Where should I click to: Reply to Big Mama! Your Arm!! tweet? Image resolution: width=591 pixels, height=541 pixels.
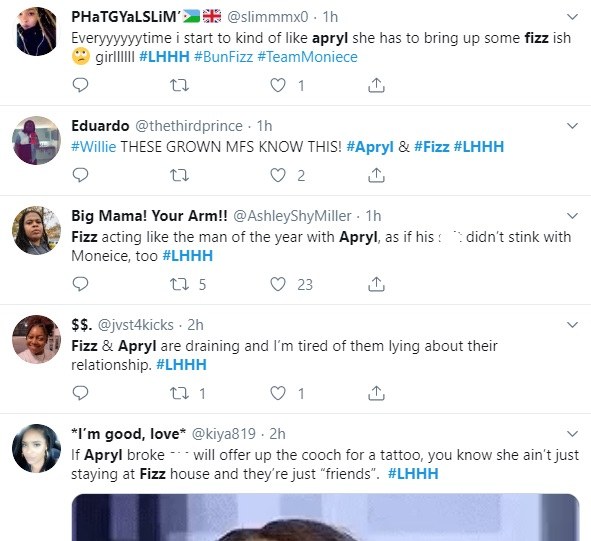click(80, 284)
